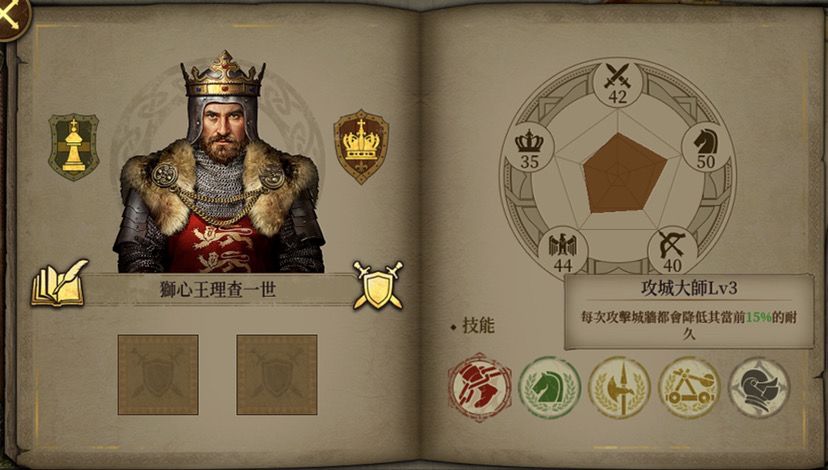Tap the eagle emblem stat showing 44
The width and height of the screenshot is (828, 470).
click(x=562, y=251)
